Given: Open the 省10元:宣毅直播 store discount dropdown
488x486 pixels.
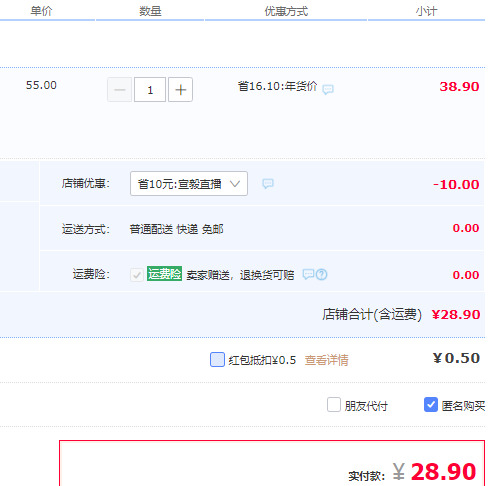Looking at the screenshot, I should [x=189, y=183].
